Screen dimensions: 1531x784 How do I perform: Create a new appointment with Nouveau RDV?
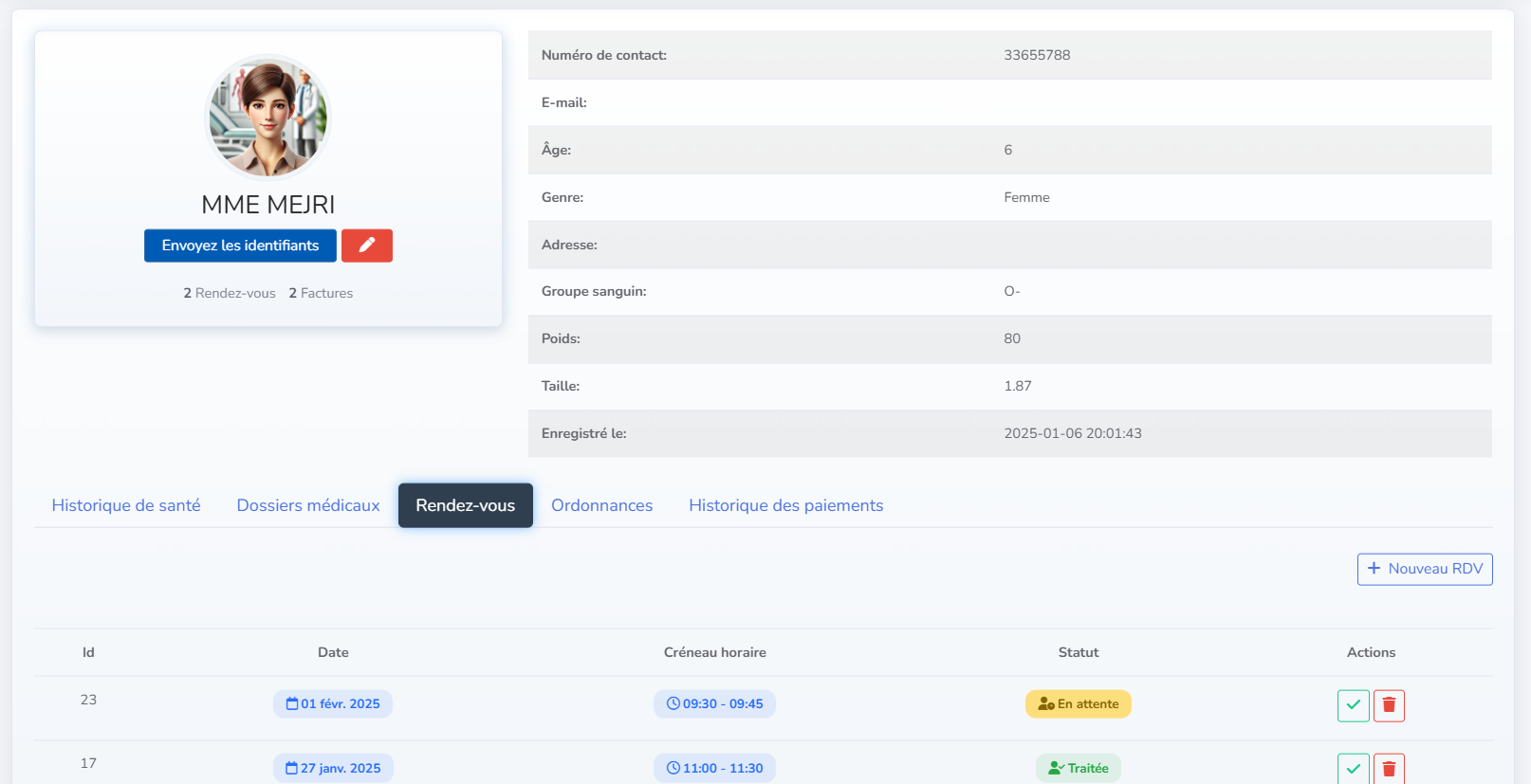tap(1424, 569)
